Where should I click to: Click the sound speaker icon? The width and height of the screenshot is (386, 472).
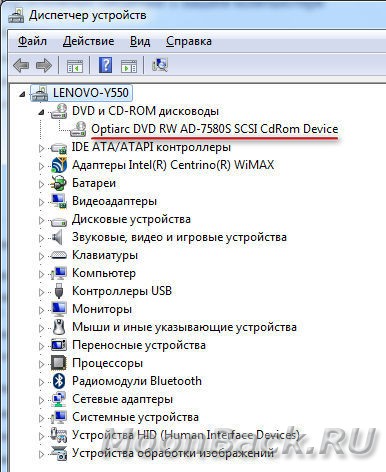[57, 237]
